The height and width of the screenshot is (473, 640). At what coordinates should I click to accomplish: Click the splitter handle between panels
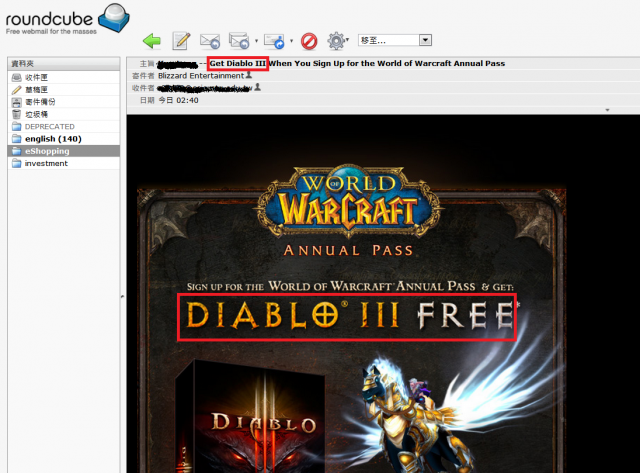click(x=122, y=296)
